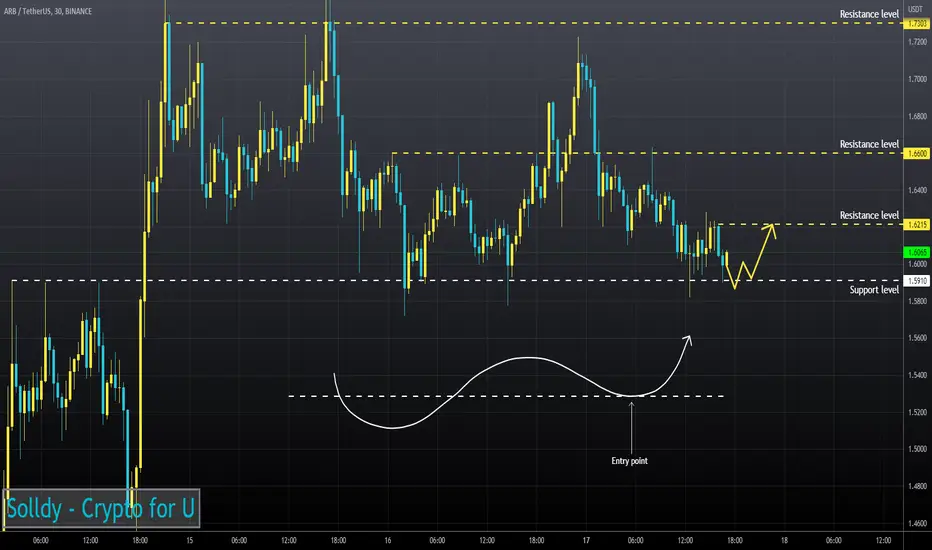932x550 pixels.
Task: Select the white dashed support line at 1.5910
Action: click(456, 280)
